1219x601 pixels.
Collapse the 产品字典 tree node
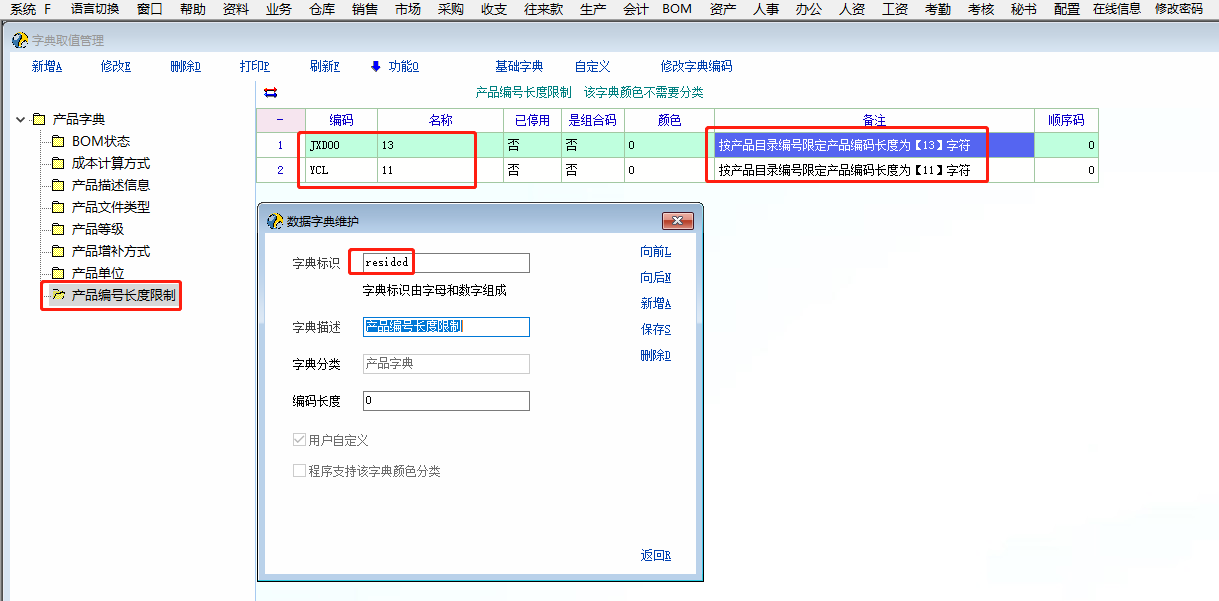[20, 119]
